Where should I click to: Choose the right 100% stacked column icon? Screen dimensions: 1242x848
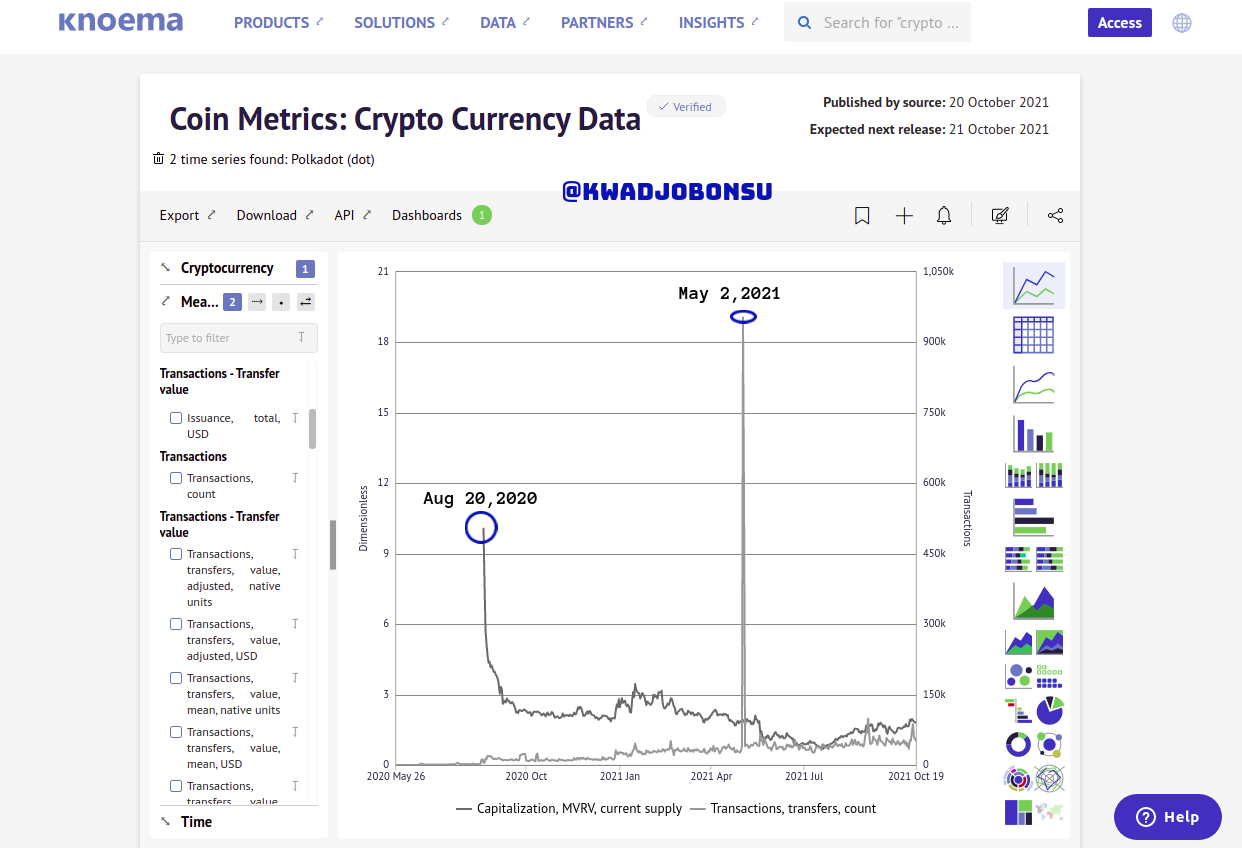[x=1050, y=475]
